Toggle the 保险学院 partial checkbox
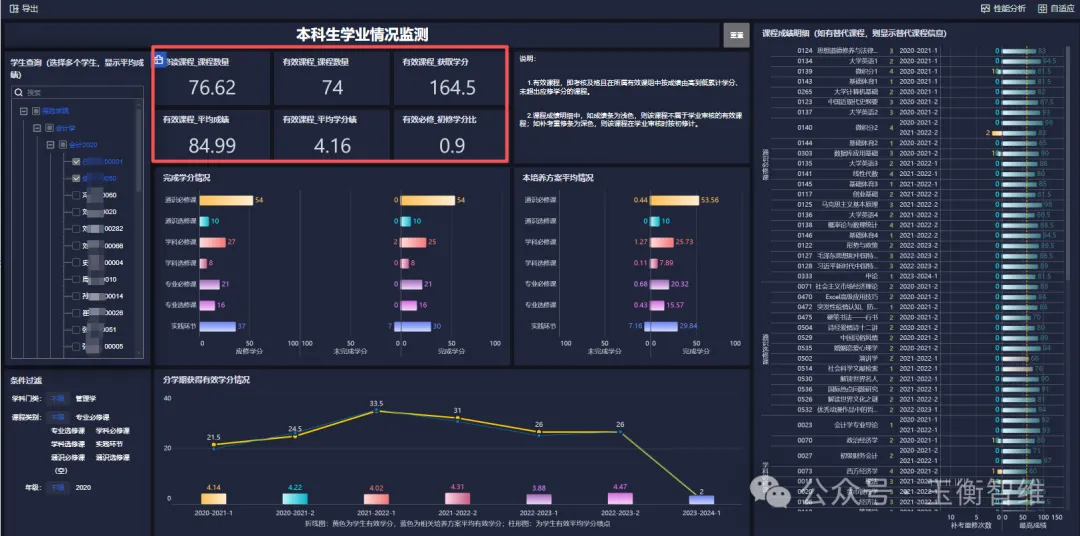 pos(35,110)
